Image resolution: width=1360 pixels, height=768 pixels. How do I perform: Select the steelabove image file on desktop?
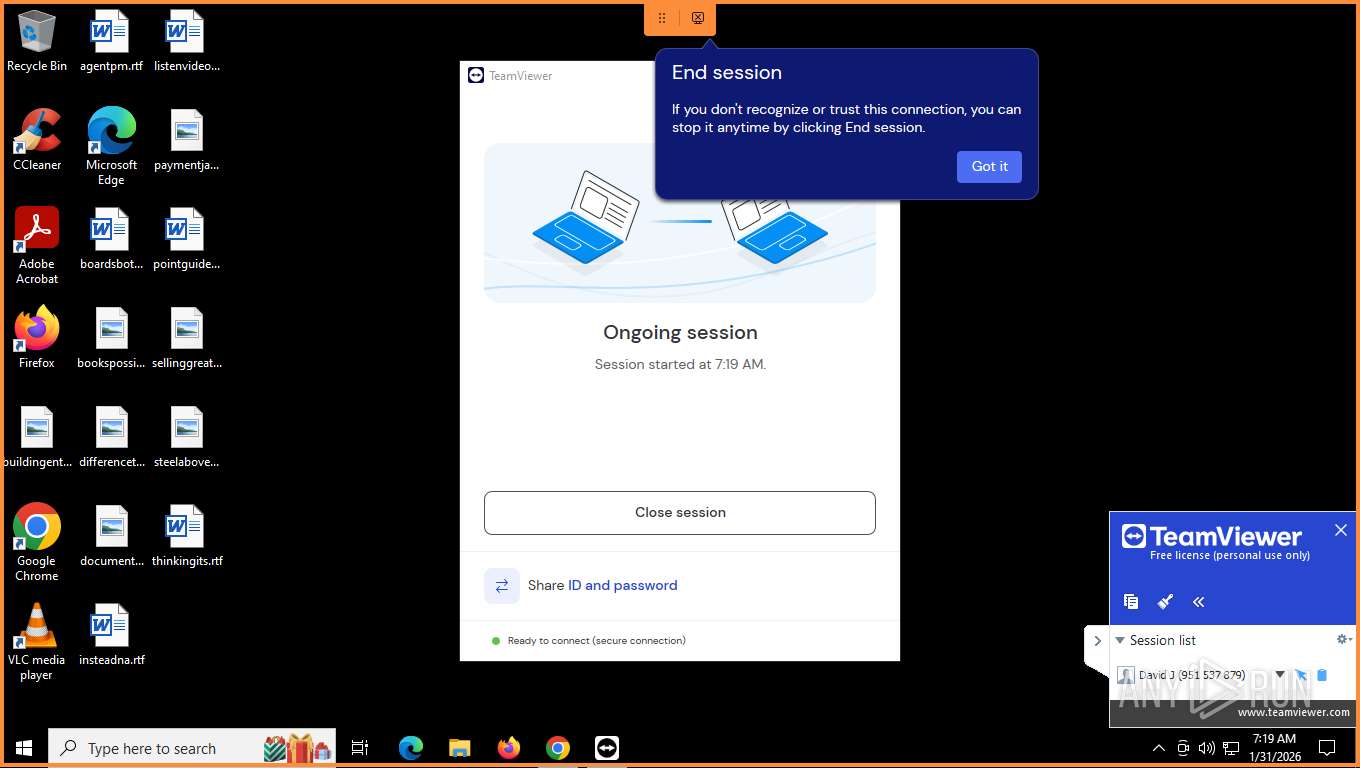(186, 438)
